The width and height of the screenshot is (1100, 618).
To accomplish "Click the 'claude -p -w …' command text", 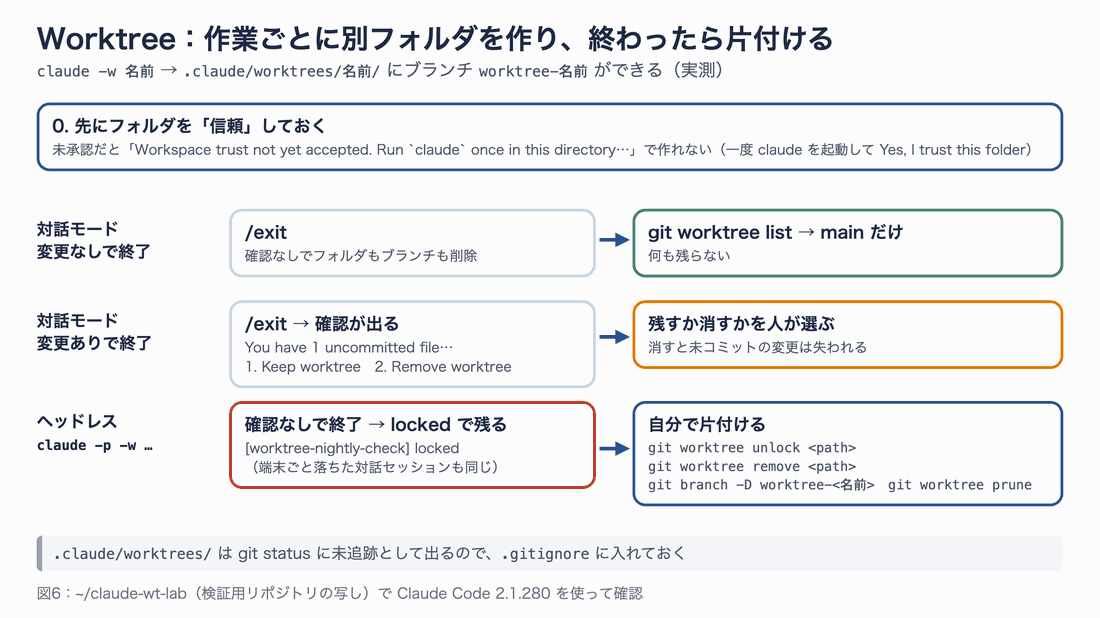I will pyautogui.click(x=95, y=445).
